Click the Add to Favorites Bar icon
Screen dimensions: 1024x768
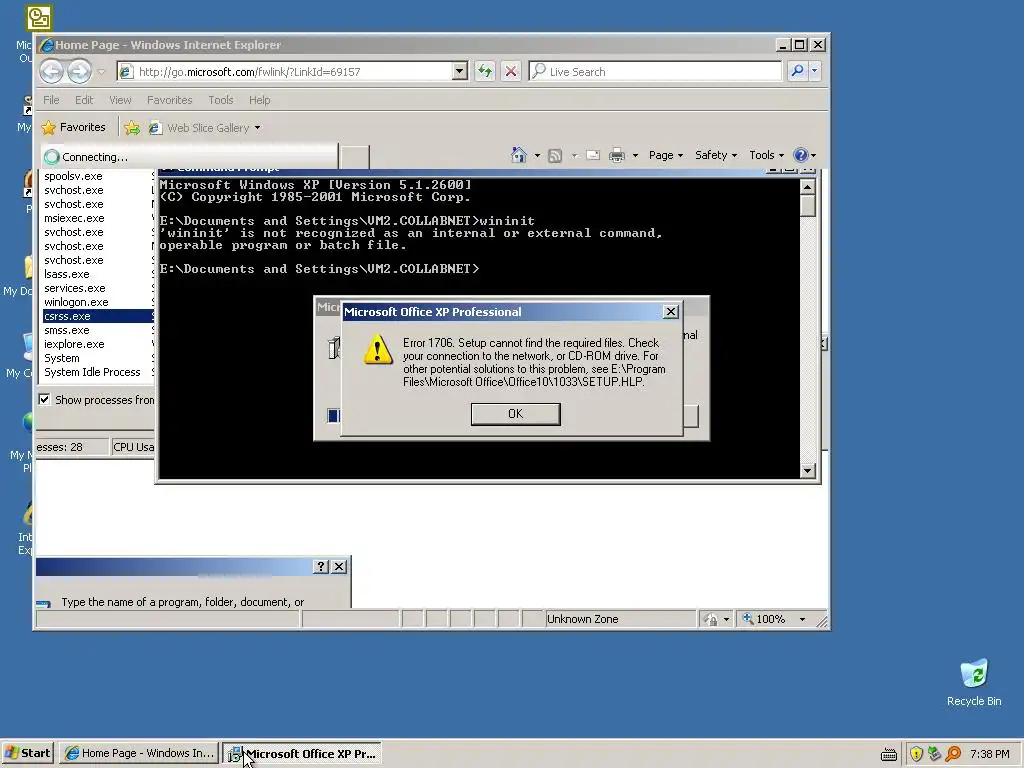132,128
